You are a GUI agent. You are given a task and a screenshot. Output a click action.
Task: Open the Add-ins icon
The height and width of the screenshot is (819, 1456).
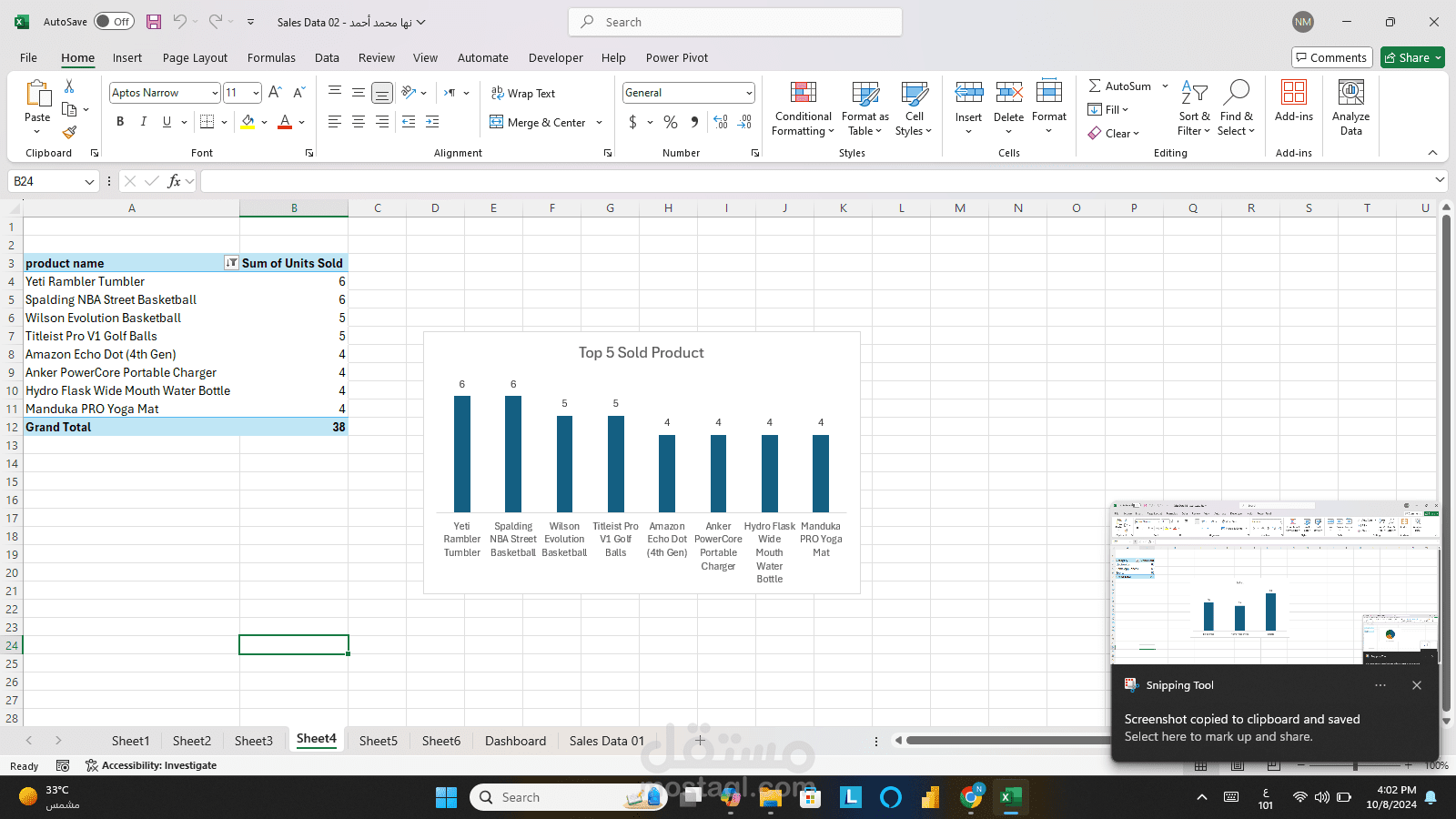[1294, 93]
